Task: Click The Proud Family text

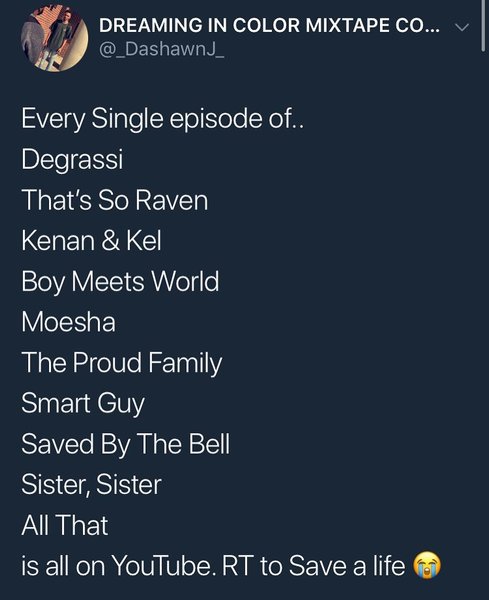Action: point(122,363)
